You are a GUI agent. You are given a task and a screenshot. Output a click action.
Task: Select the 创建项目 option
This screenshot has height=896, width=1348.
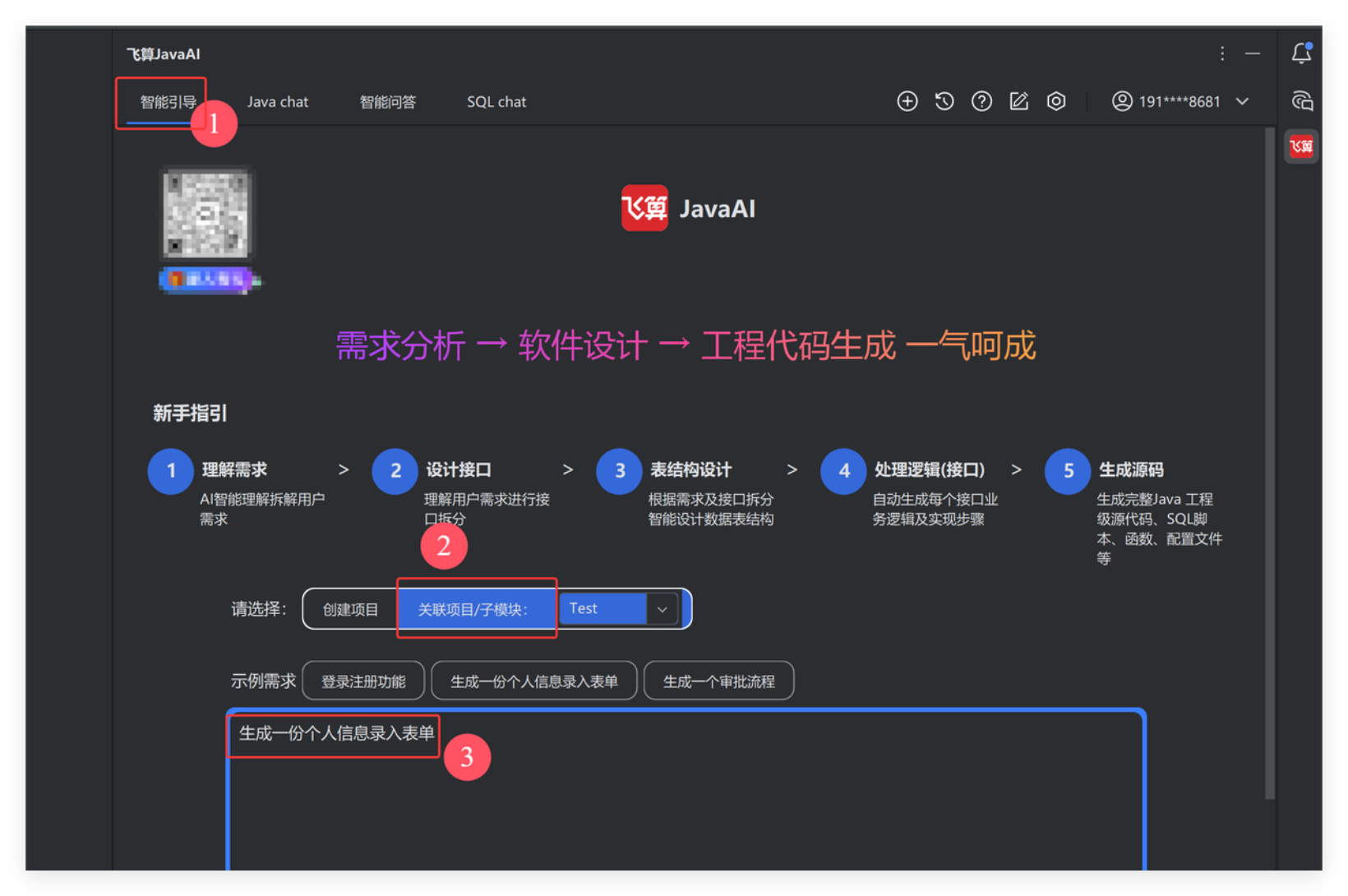pos(350,609)
